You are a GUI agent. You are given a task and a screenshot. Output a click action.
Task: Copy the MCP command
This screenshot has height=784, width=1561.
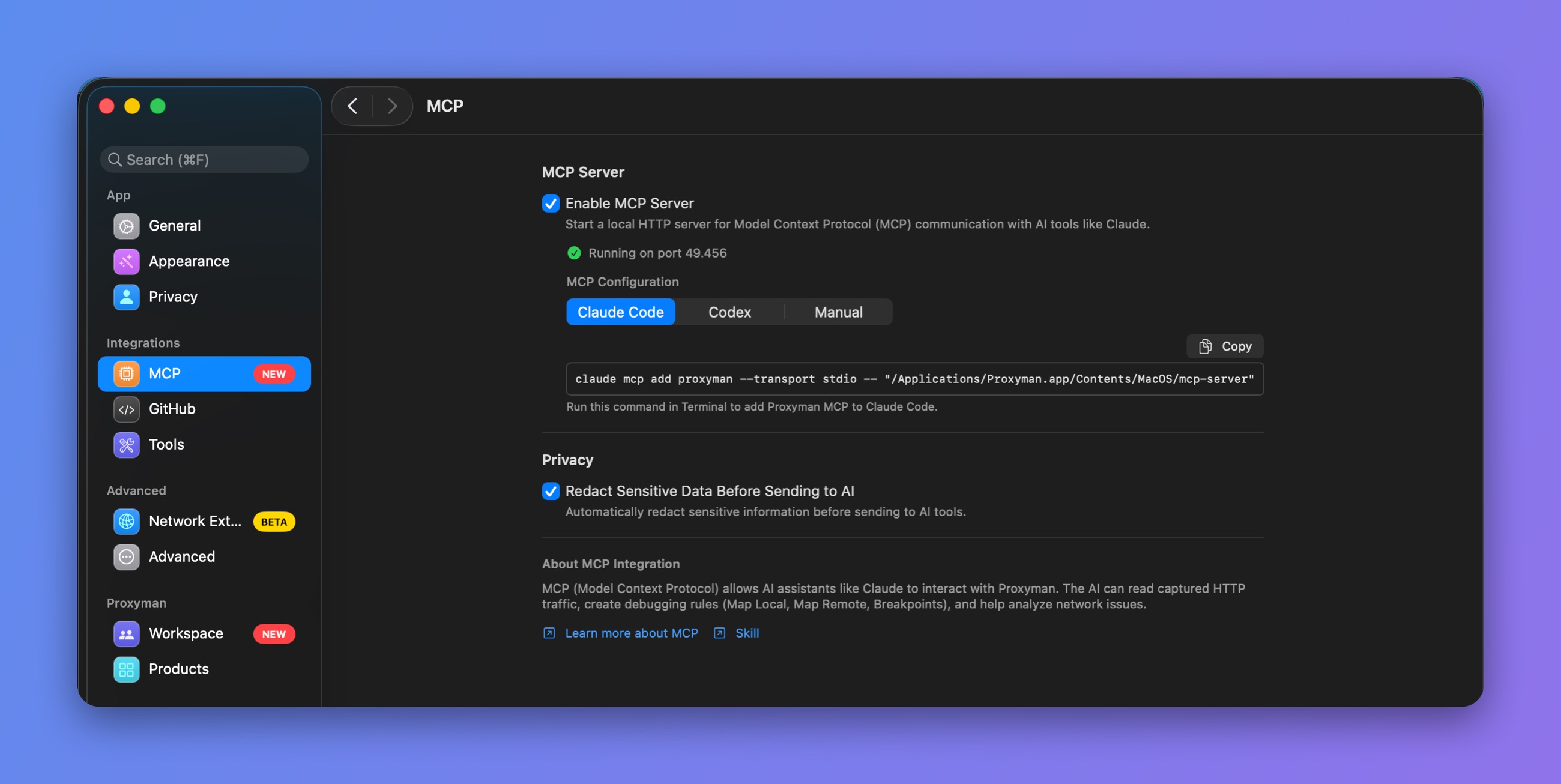pos(1225,346)
